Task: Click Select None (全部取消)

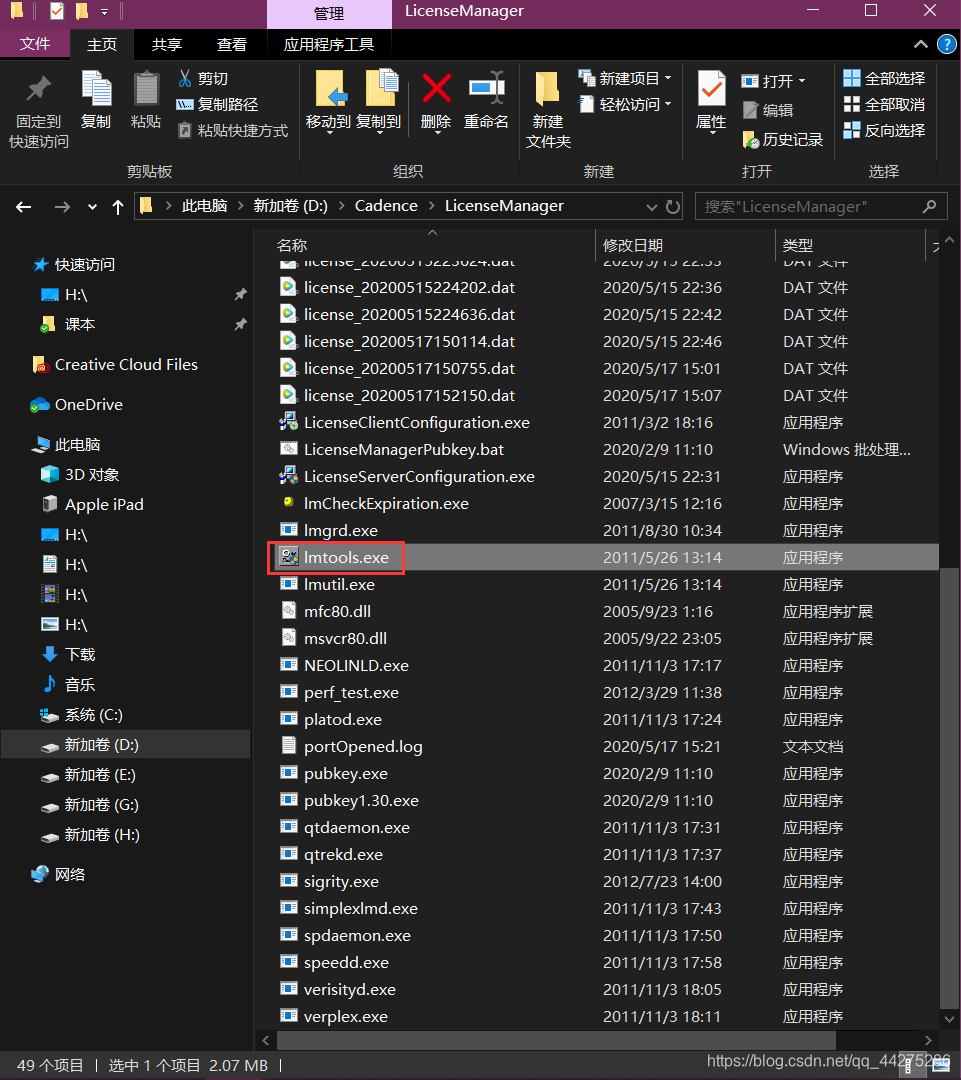Action: tap(885, 105)
